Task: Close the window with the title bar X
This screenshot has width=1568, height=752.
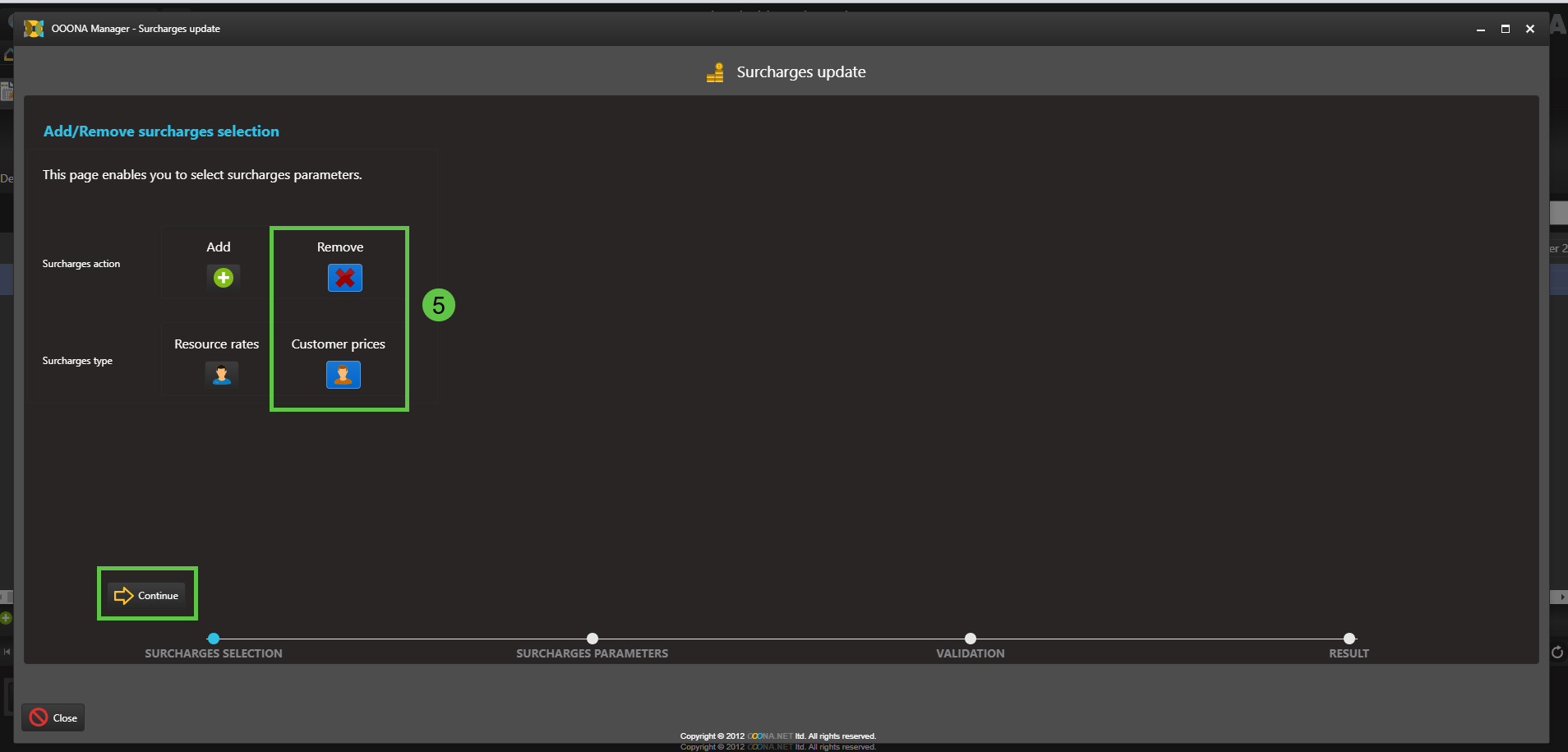Action: click(x=1530, y=29)
